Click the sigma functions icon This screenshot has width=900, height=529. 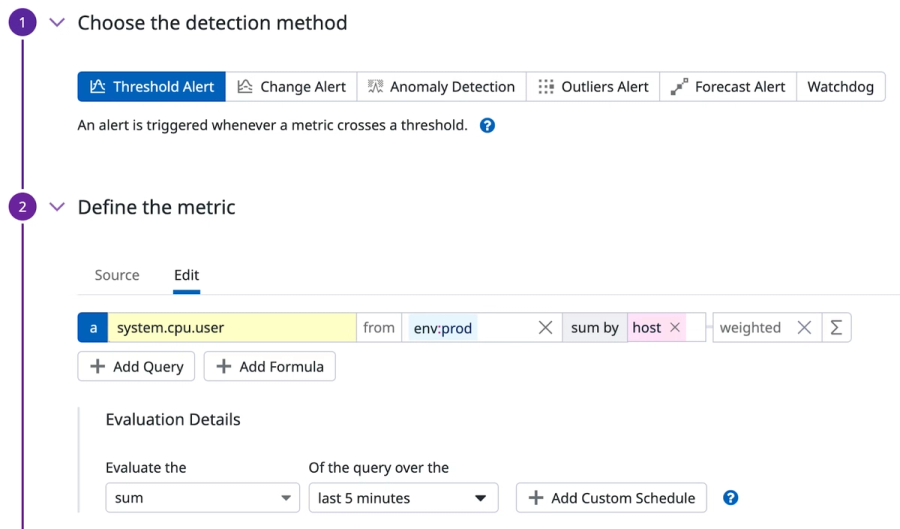click(836, 328)
